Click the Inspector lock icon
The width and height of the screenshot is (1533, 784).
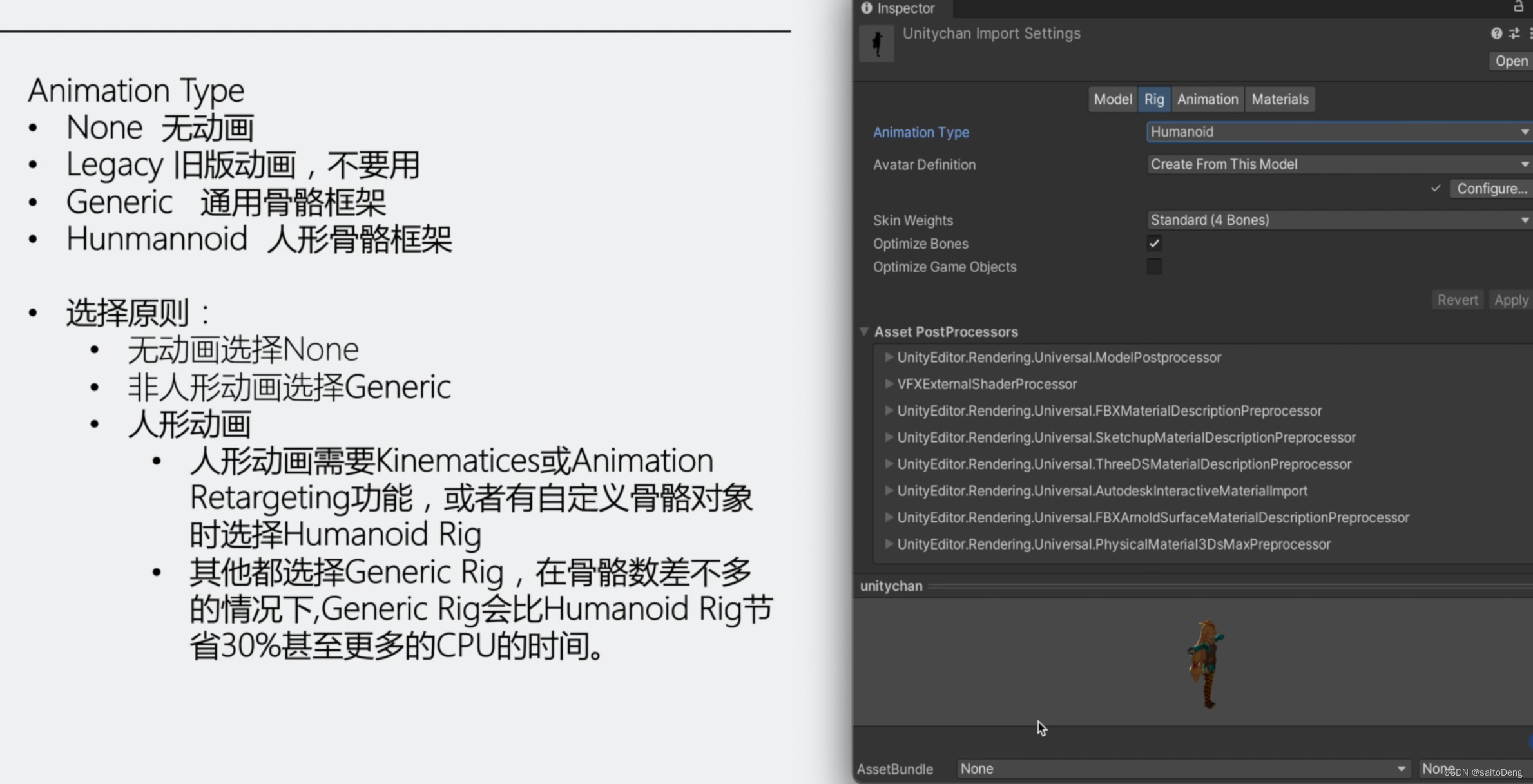click(x=1518, y=7)
